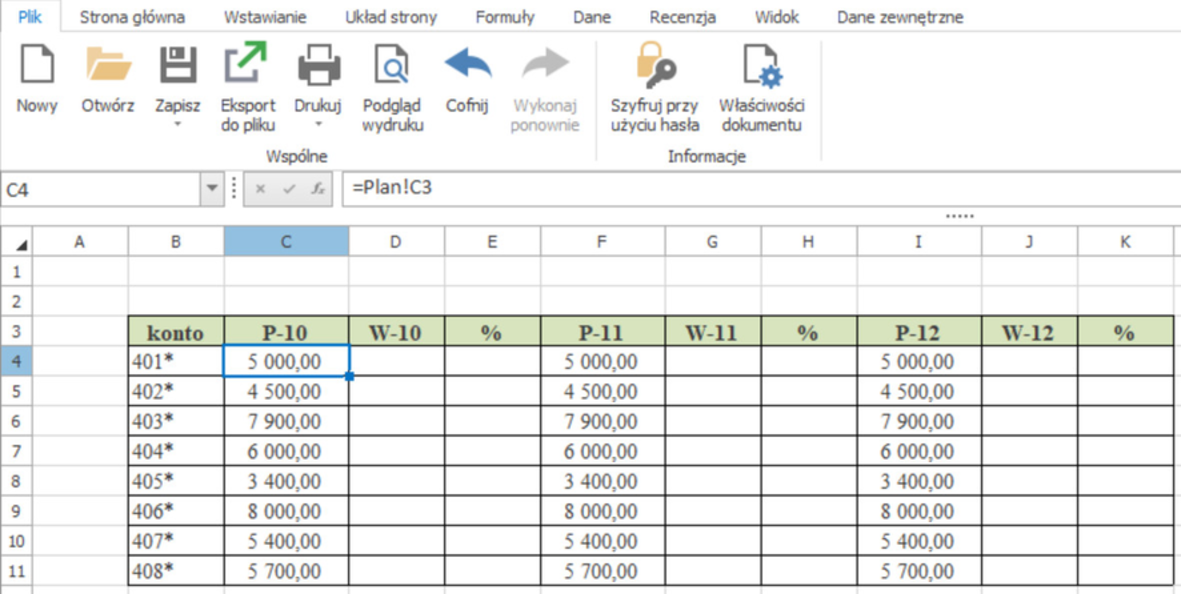This screenshot has width=1181, height=594.
Task: Open Podgląd wydruku print preview
Action: tap(392, 67)
